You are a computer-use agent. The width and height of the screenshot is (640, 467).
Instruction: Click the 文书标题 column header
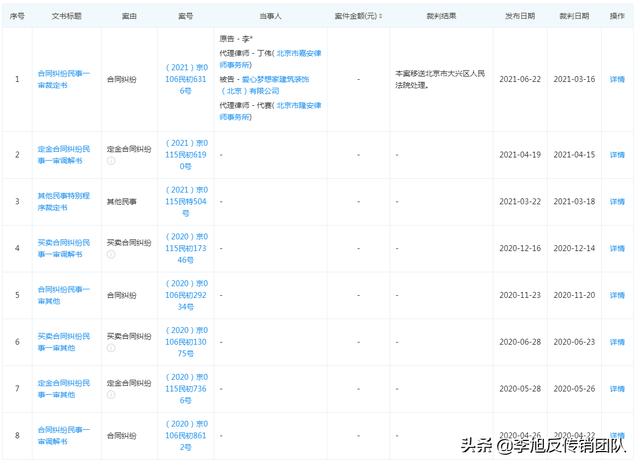[x=67, y=16]
